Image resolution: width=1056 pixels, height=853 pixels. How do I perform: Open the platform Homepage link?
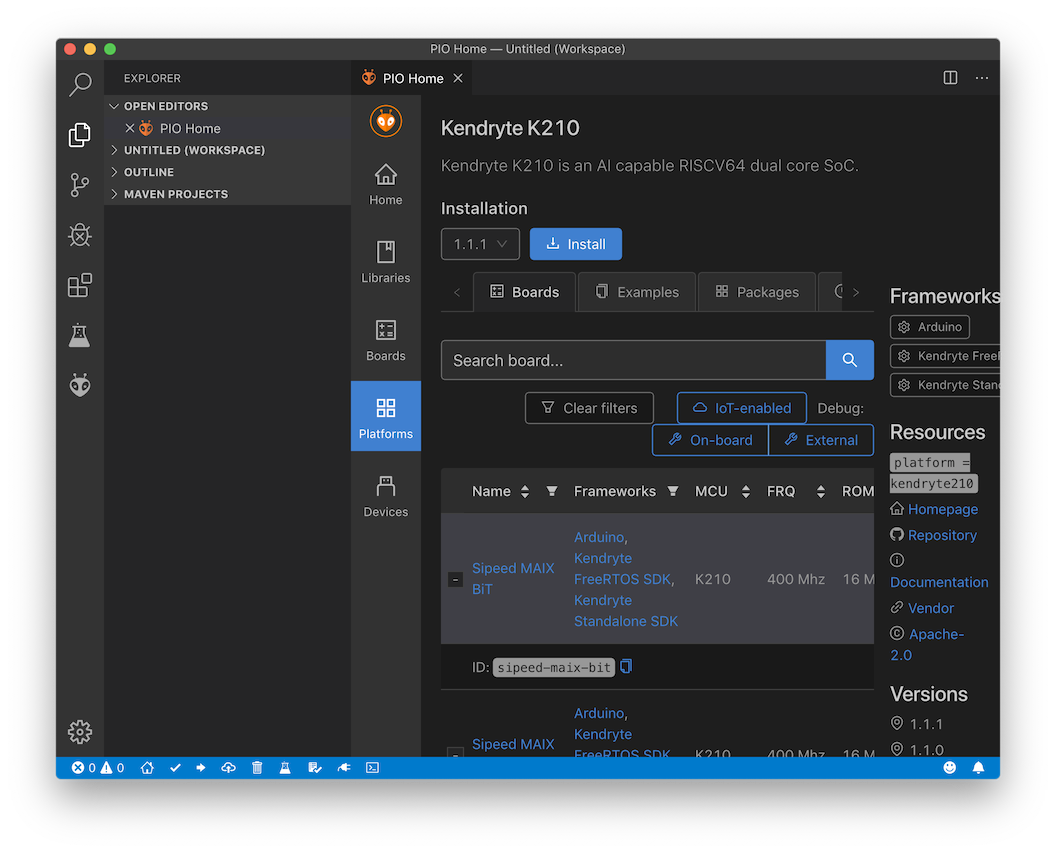click(943, 510)
